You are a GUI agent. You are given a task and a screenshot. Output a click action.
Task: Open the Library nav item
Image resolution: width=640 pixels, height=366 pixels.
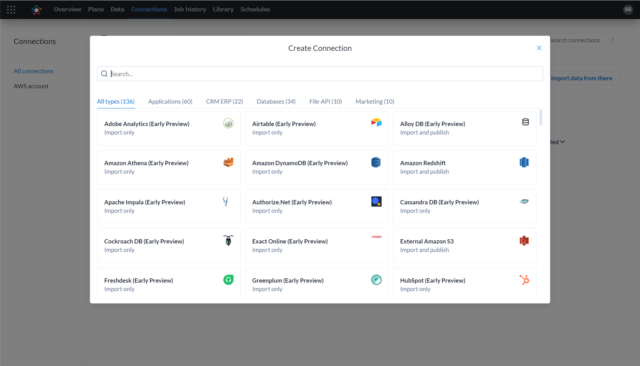pos(223,9)
